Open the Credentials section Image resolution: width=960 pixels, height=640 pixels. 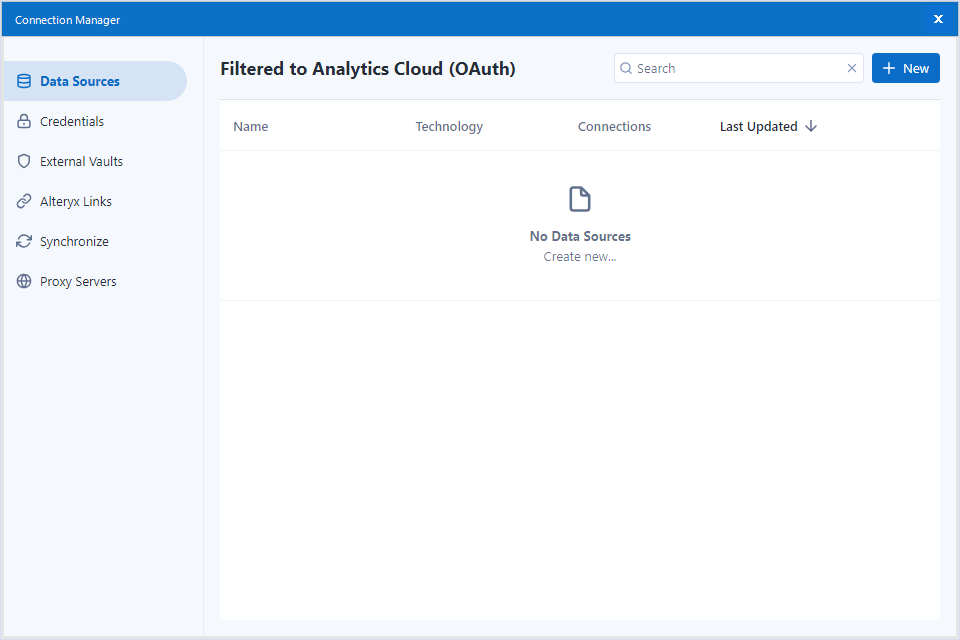[x=95, y=121]
